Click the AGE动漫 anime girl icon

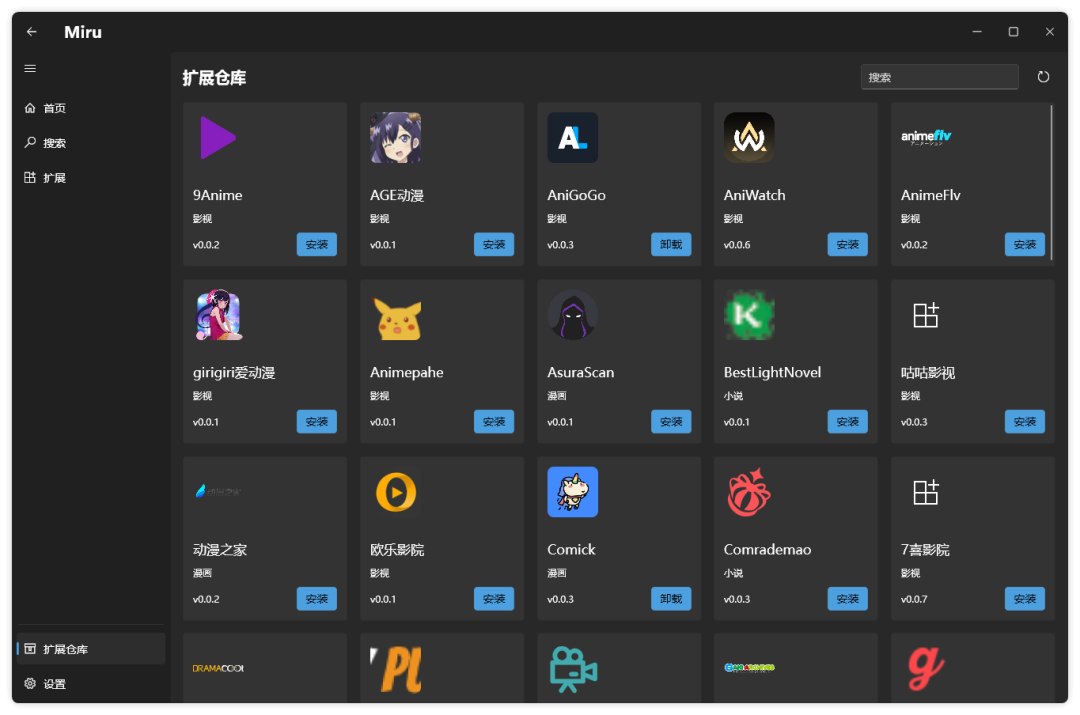point(395,138)
